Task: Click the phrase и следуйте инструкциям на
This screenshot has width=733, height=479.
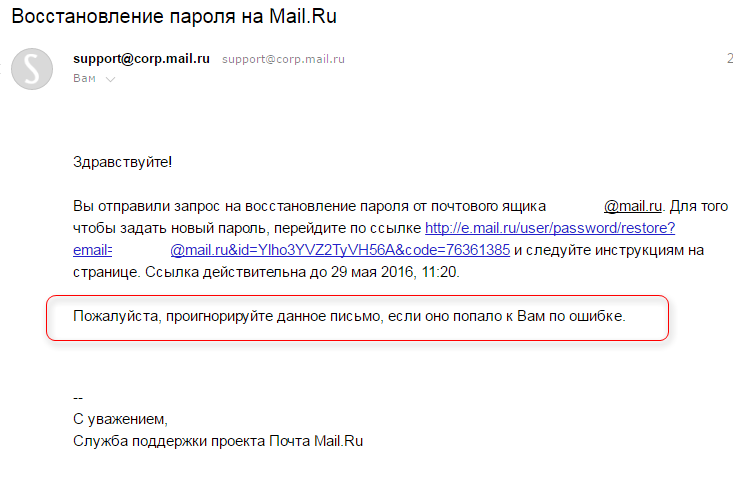Action: click(x=609, y=250)
